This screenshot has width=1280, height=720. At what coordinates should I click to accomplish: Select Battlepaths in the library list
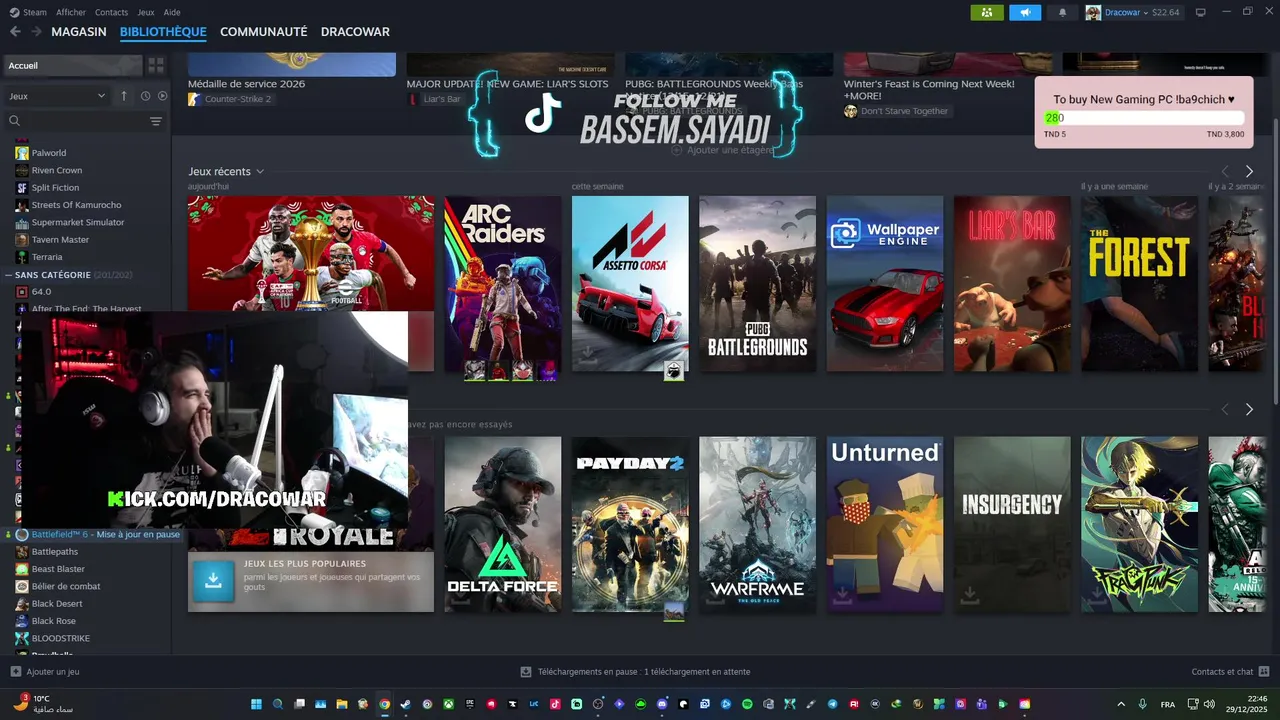pyautogui.click(x=55, y=552)
